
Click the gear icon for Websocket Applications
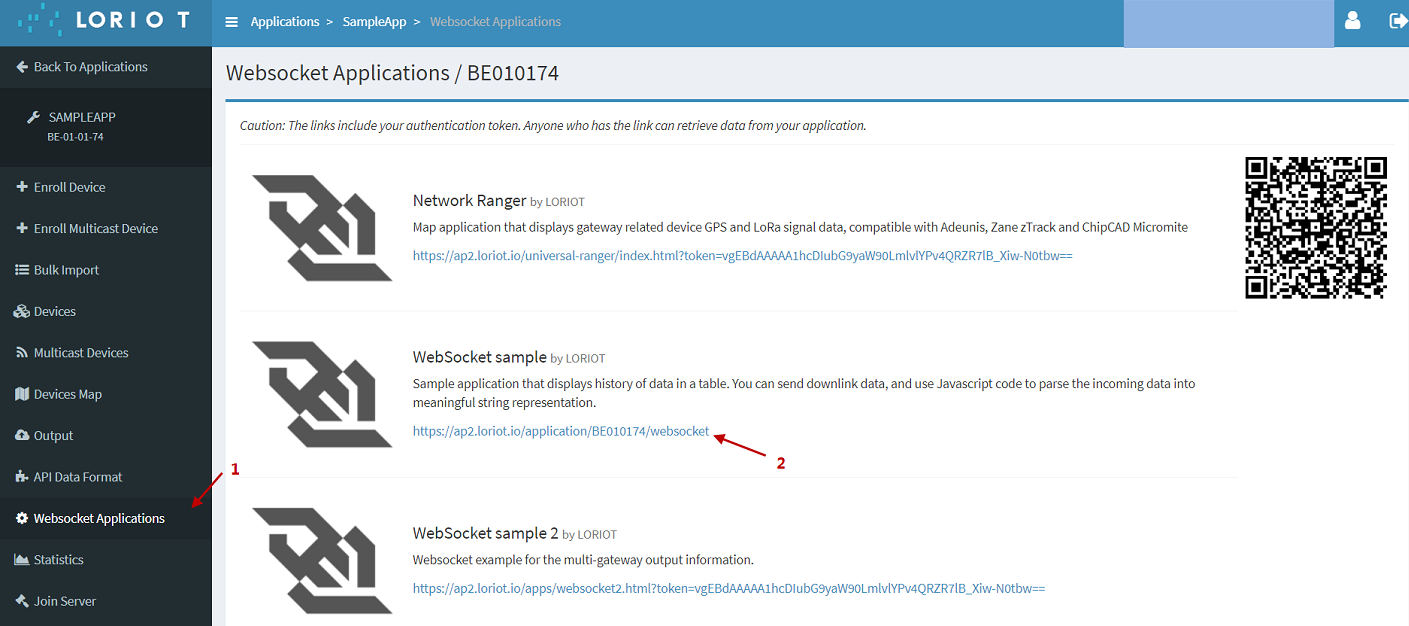[x=22, y=518]
